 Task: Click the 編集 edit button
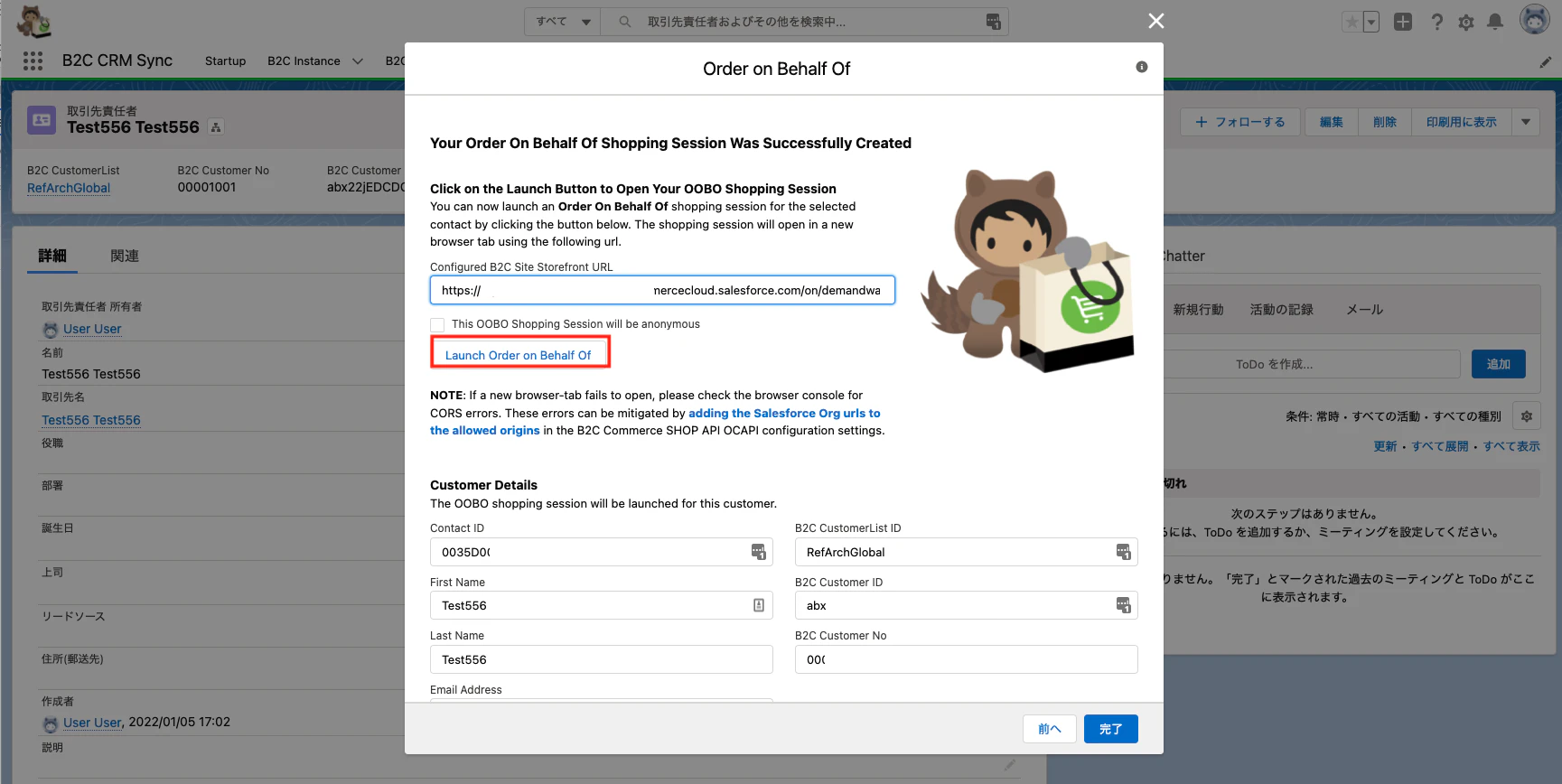tap(1332, 122)
